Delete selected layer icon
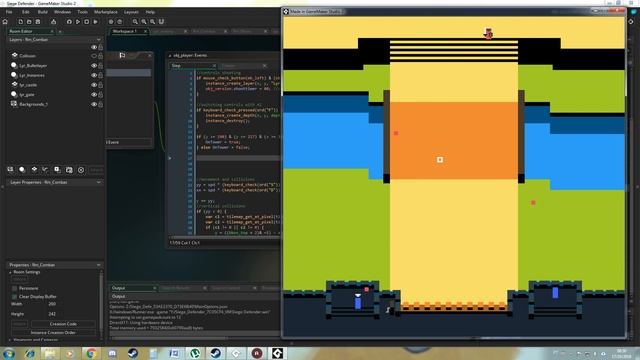Screen dimensions: 640x360 tap(81, 169)
